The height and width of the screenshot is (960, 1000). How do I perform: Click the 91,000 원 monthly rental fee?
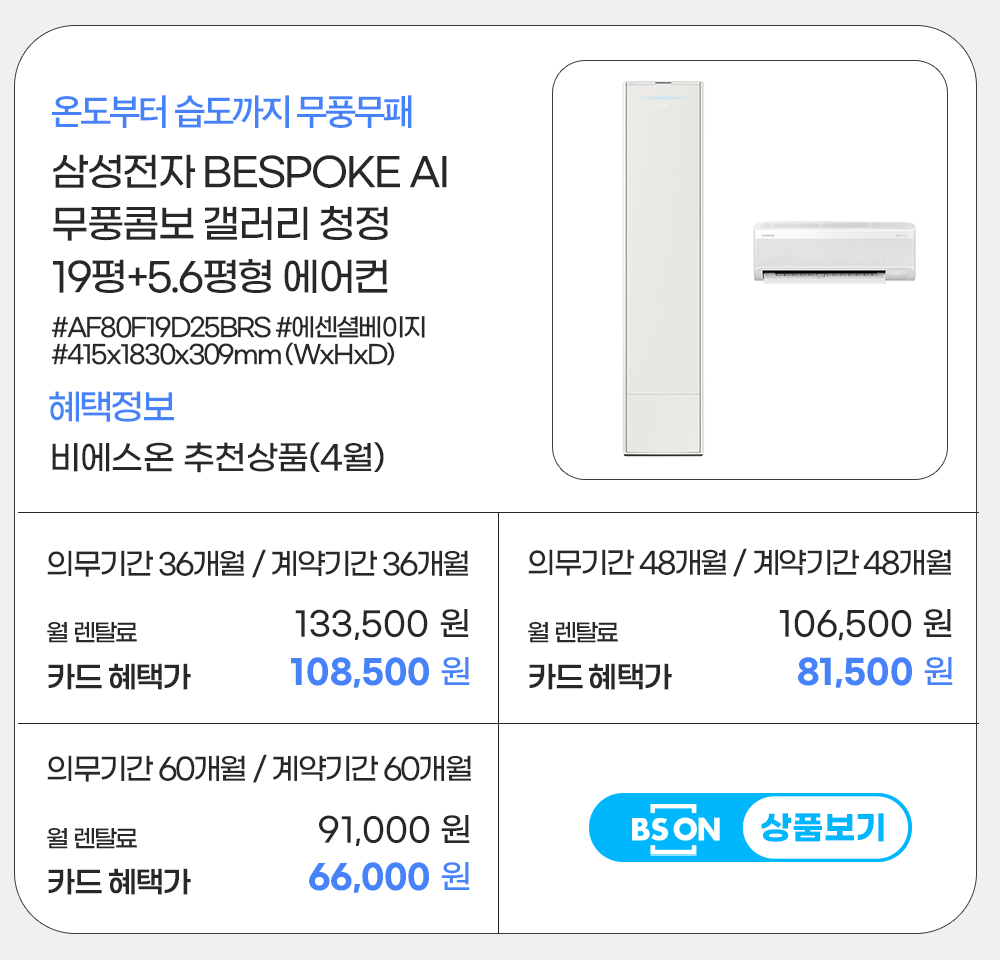coord(393,829)
